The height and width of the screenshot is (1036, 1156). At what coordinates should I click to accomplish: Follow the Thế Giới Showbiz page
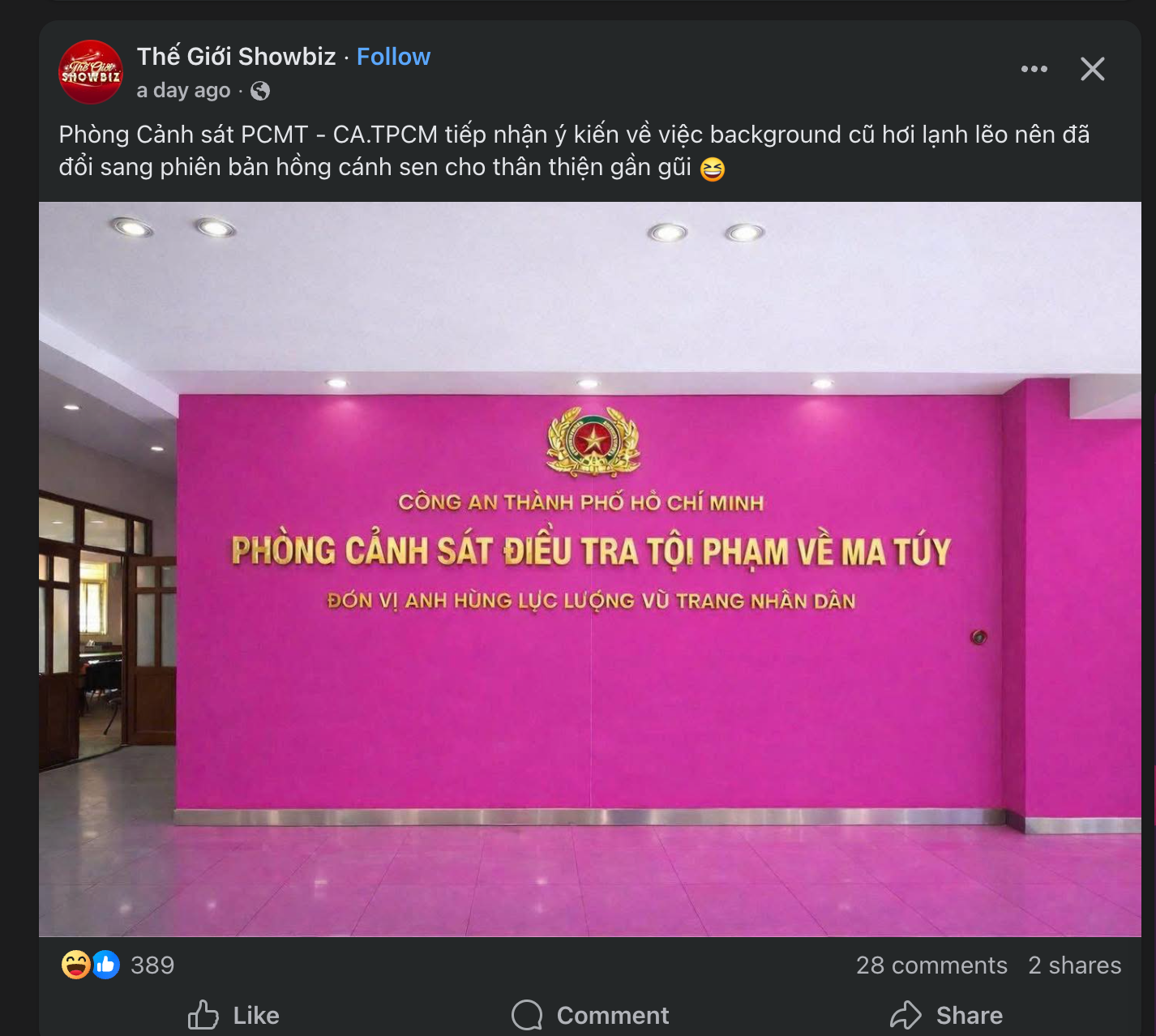(x=393, y=57)
